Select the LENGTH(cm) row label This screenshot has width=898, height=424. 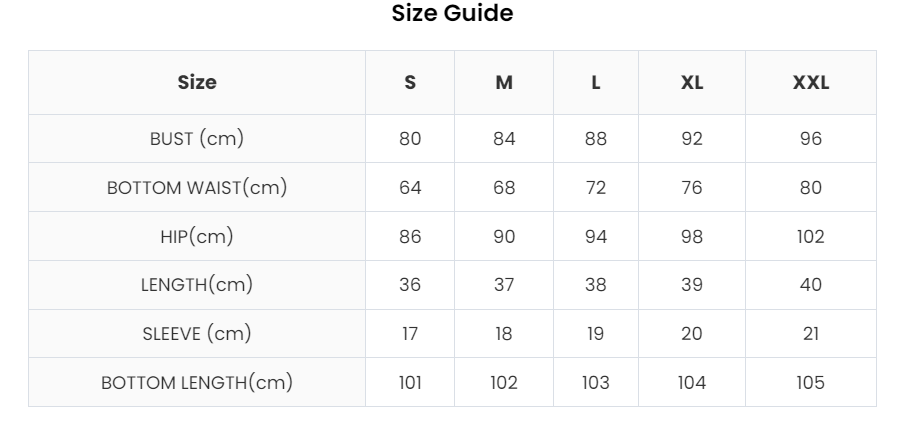(x=197, y=285)
